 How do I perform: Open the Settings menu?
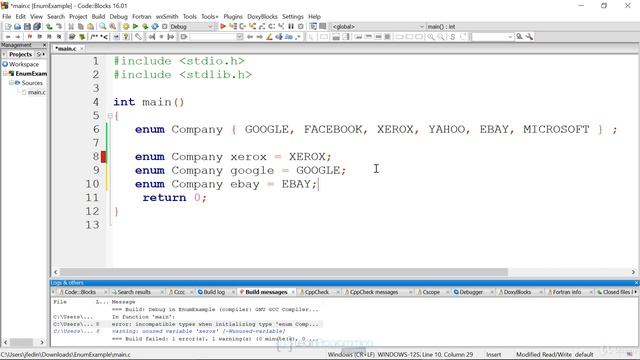coord(293,16)
